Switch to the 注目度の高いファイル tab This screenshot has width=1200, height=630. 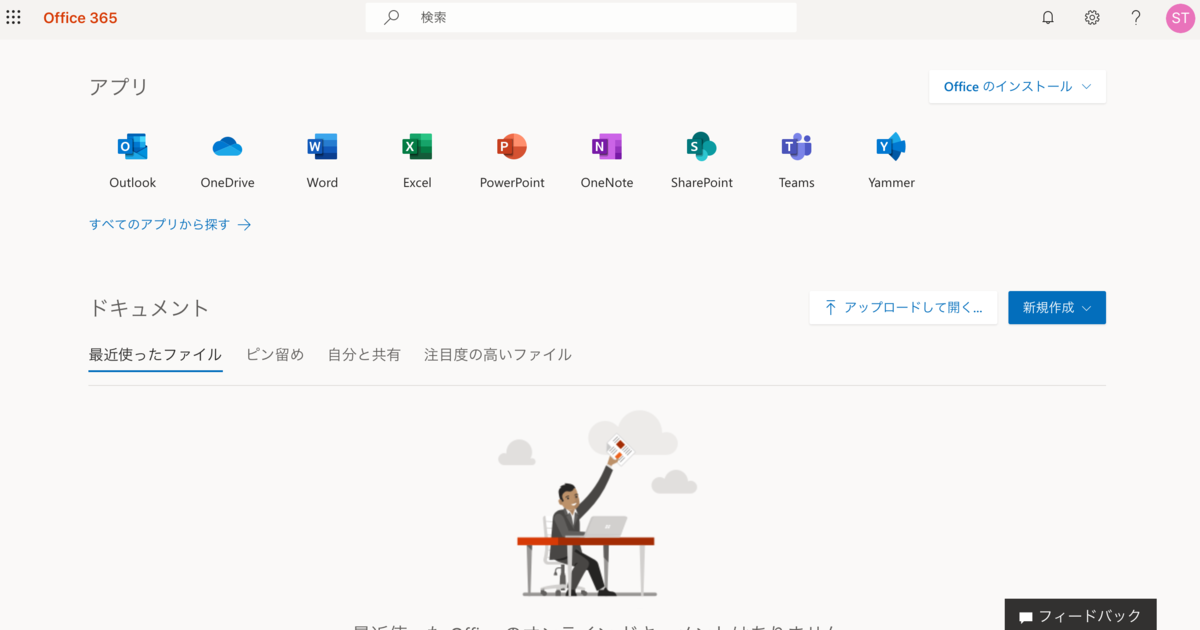(498, 355)
